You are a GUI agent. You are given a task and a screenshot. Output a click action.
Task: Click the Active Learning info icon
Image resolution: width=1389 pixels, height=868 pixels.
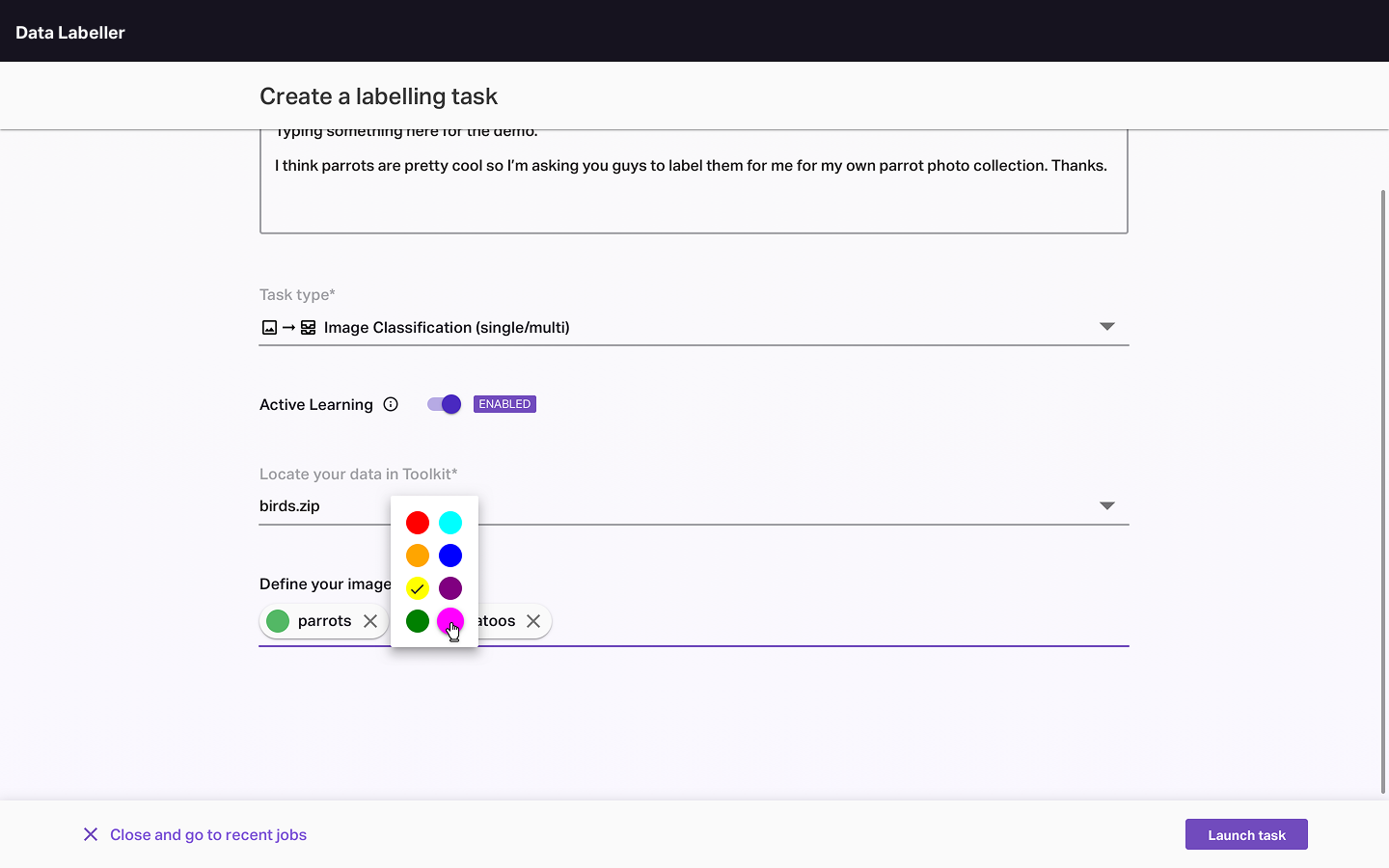[x=391, y=404]
